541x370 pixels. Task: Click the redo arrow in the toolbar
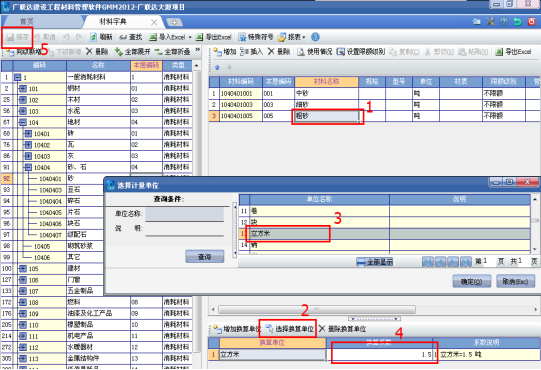(79, 37)
